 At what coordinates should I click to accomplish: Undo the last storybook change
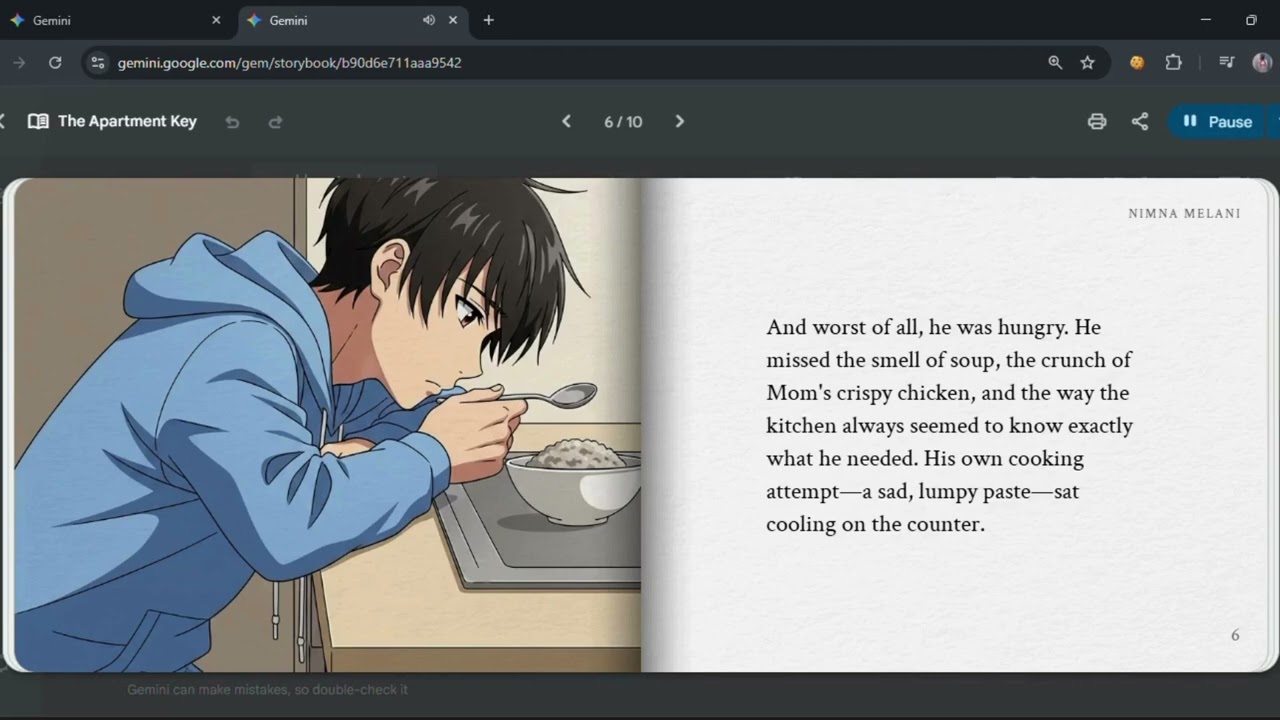pyautogui.click(x=232, y=122)
